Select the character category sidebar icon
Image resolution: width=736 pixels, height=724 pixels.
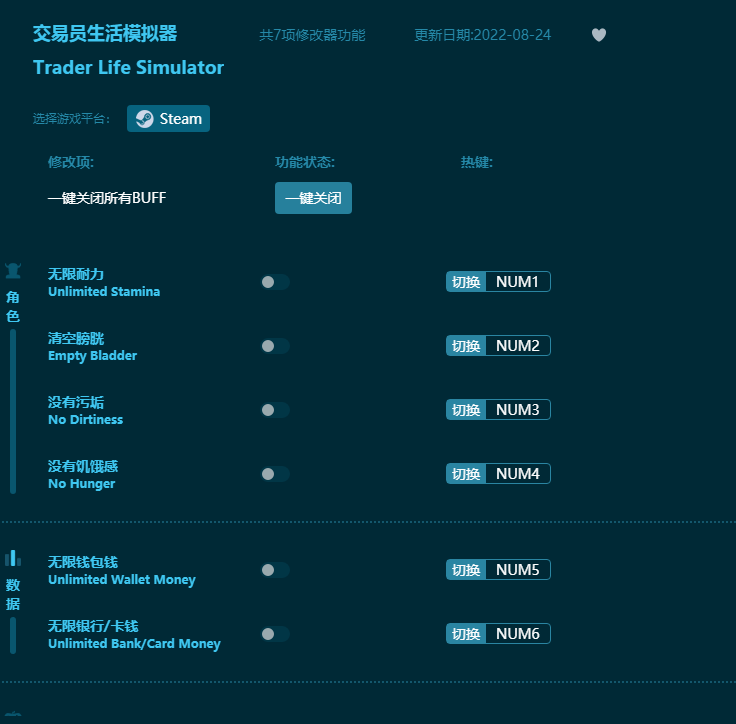(13, 271)
